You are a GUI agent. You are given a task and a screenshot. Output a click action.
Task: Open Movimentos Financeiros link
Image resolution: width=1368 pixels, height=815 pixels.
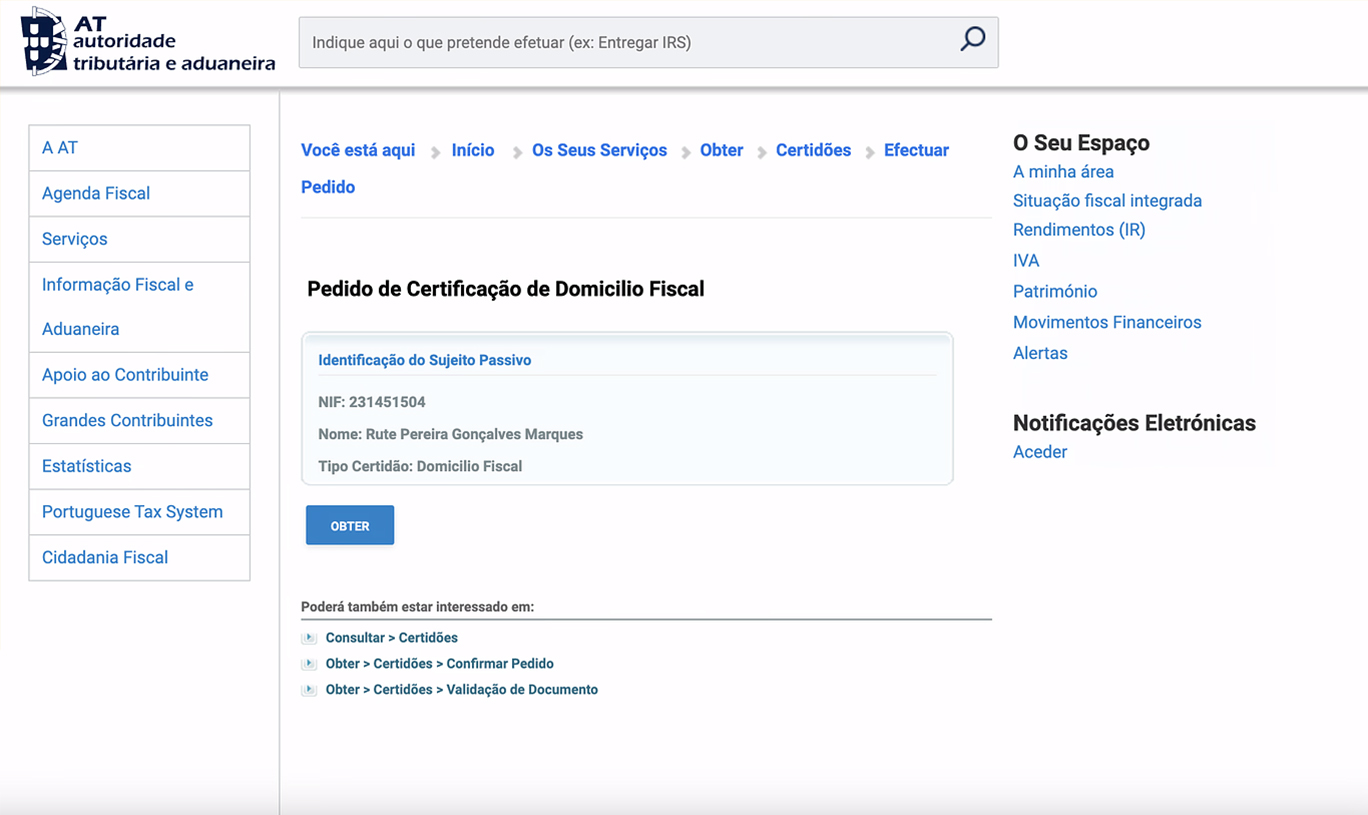click(1107, 323)
